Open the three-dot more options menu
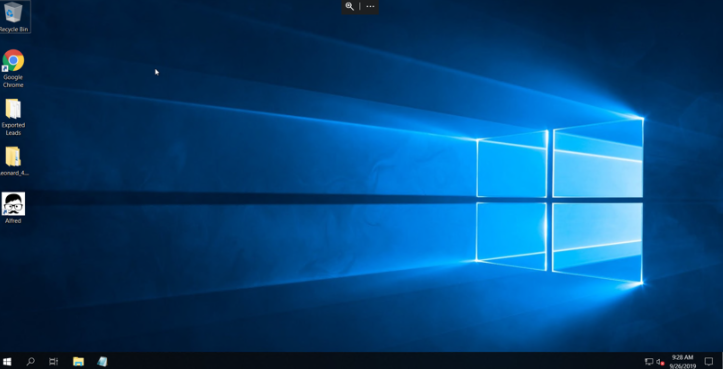The width and height of the screenshot is (724, 369). point(370,6)
